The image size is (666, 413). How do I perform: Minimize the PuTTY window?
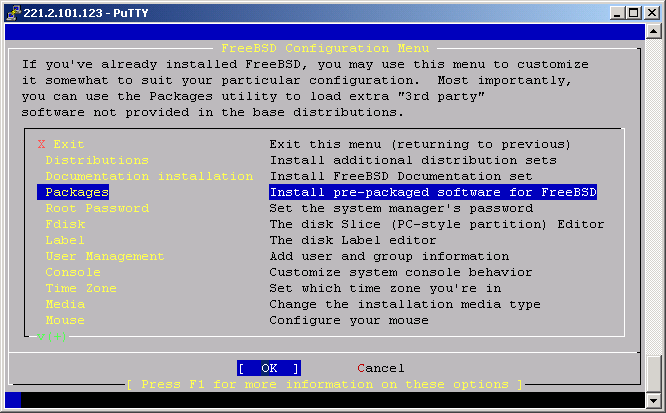click(617, 13)
